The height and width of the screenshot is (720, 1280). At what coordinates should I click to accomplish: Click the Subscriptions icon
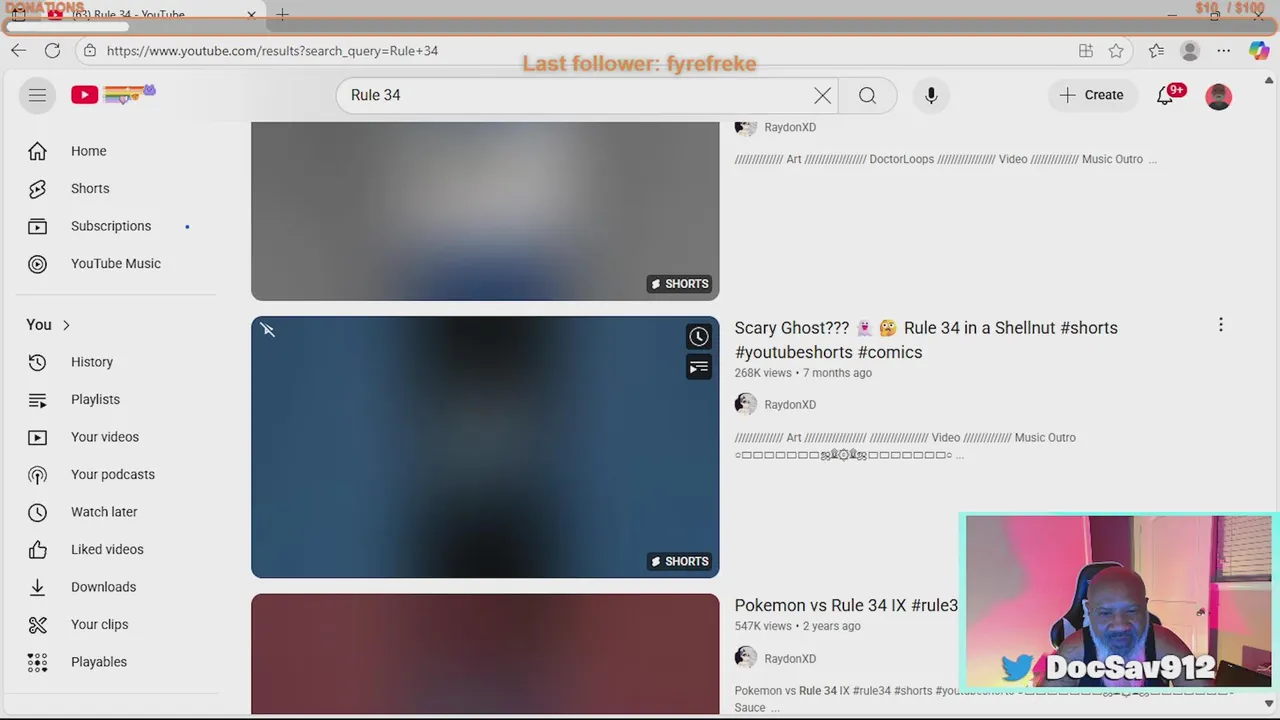tap(37, 226)
